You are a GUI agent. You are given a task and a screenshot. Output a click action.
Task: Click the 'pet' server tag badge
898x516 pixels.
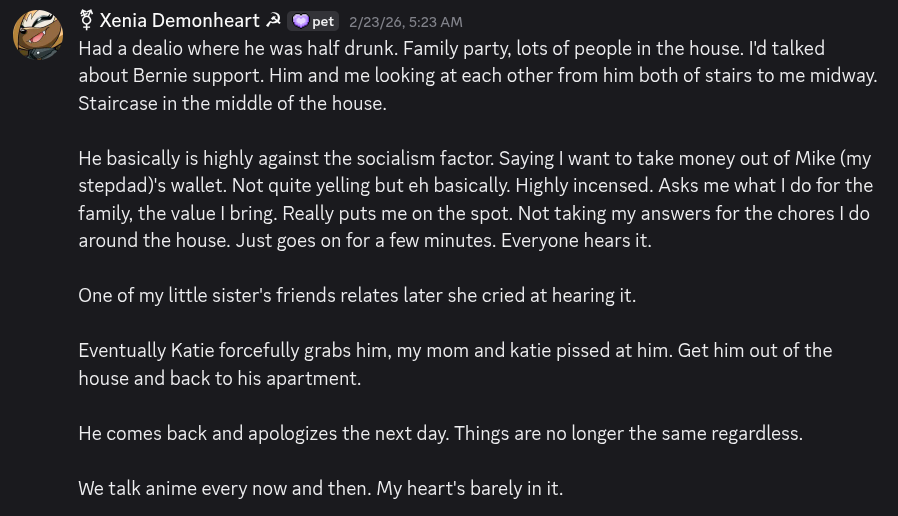coord(314,21)
